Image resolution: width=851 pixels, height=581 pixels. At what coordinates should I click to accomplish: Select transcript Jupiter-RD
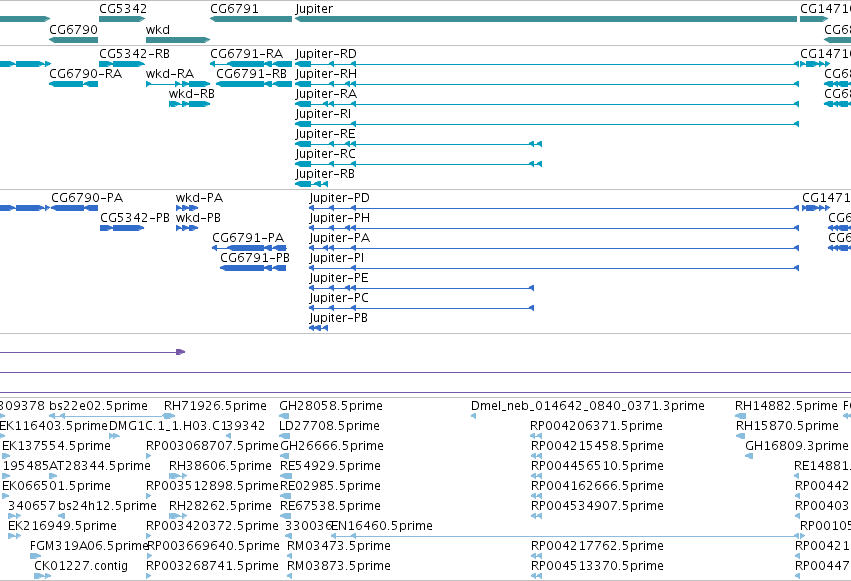point(547,64)
